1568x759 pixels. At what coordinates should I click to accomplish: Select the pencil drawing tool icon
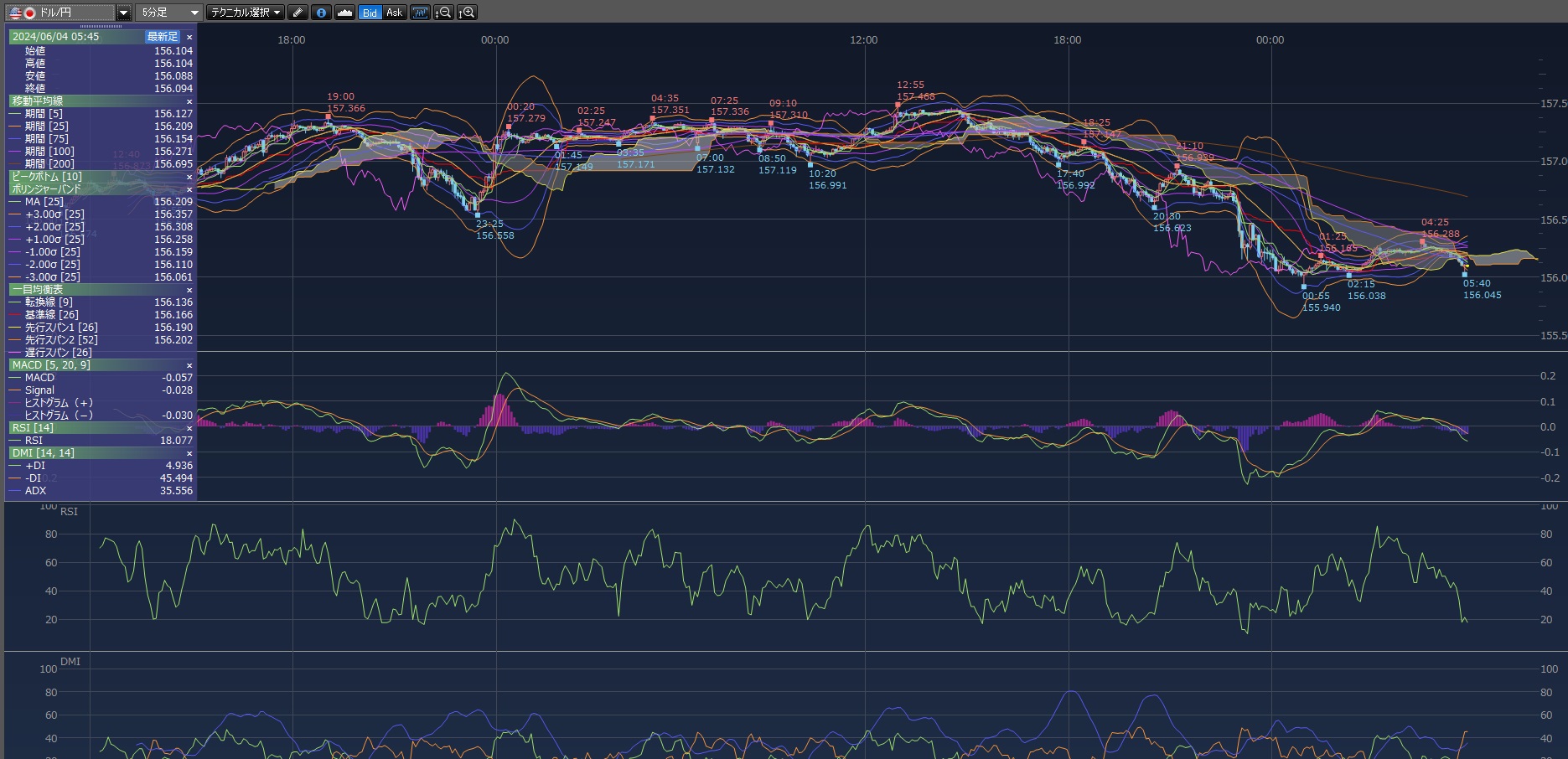pyautogui.click(x=298, y=13)
